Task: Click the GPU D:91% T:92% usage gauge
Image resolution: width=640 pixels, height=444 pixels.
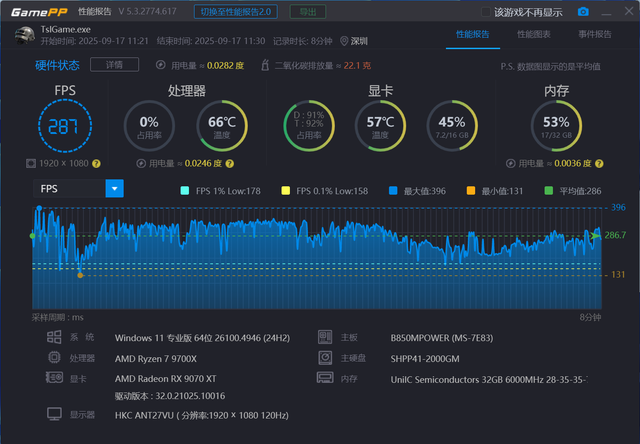Action: [309, 126]
